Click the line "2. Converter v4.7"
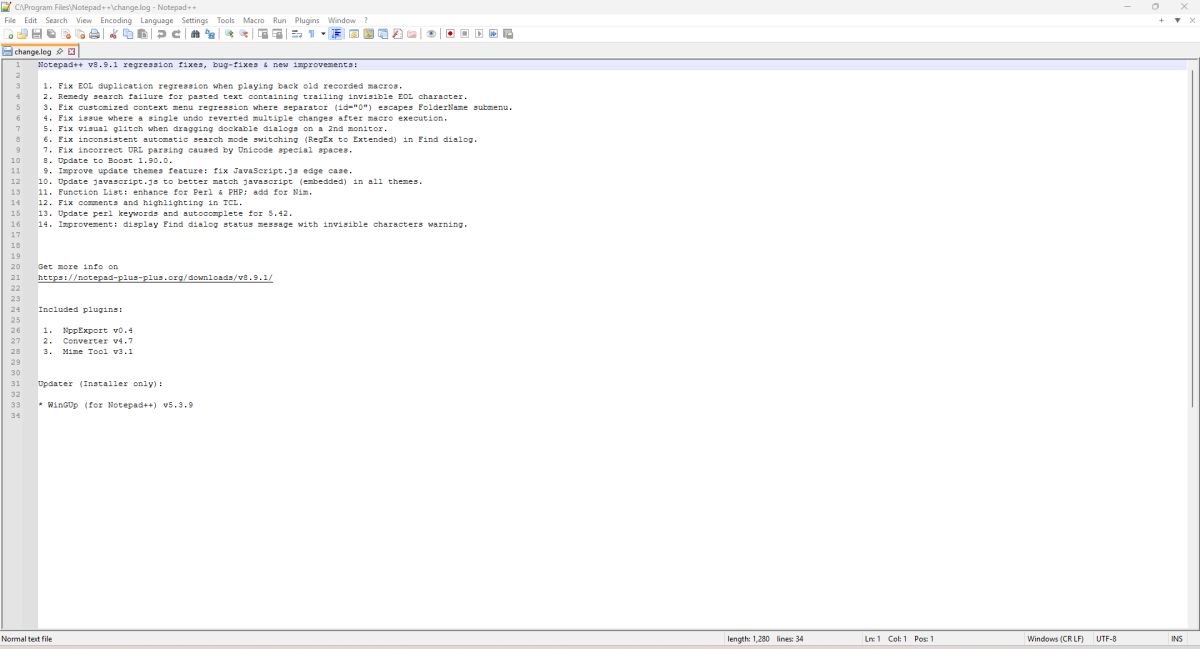This screenshot has width=1200, height=649. [88, 341]
